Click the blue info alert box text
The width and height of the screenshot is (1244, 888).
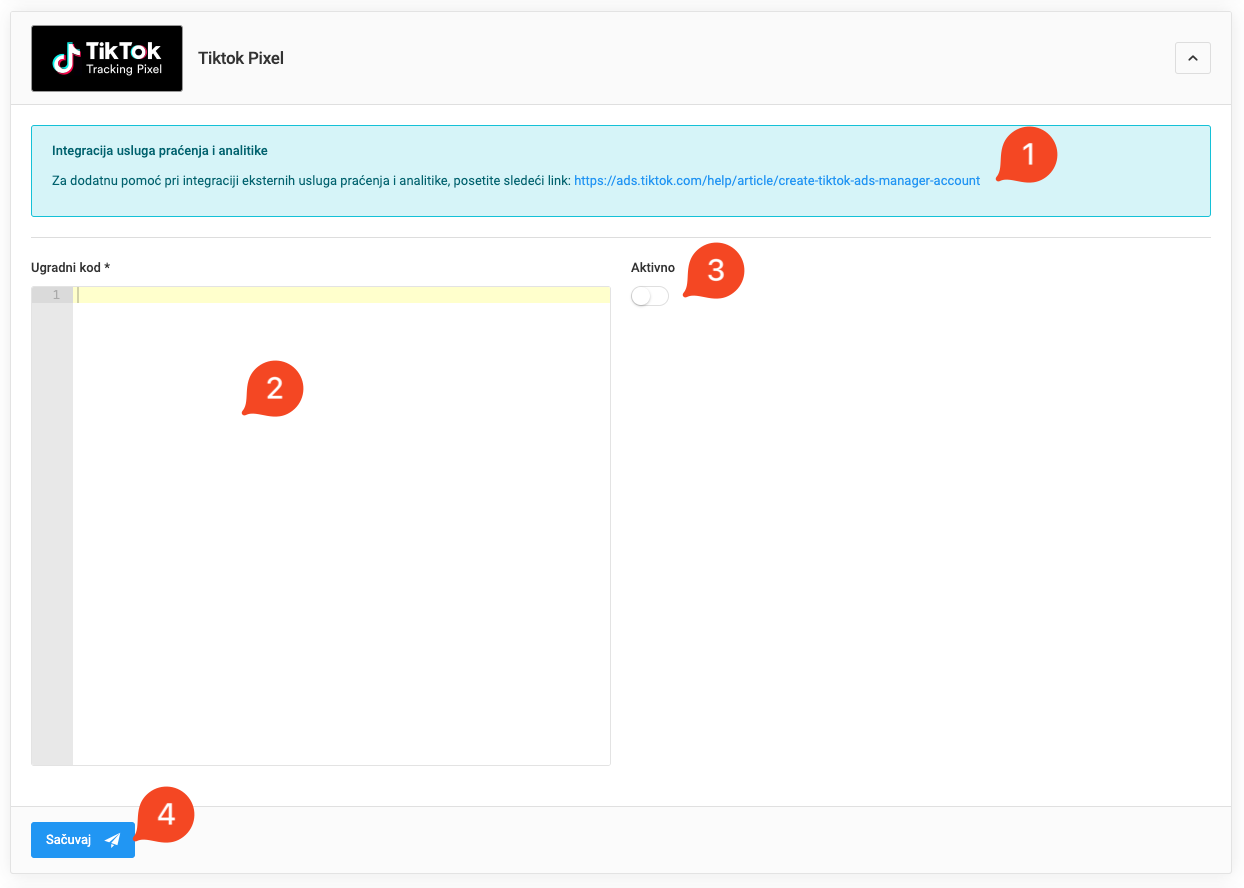[310, 181]
